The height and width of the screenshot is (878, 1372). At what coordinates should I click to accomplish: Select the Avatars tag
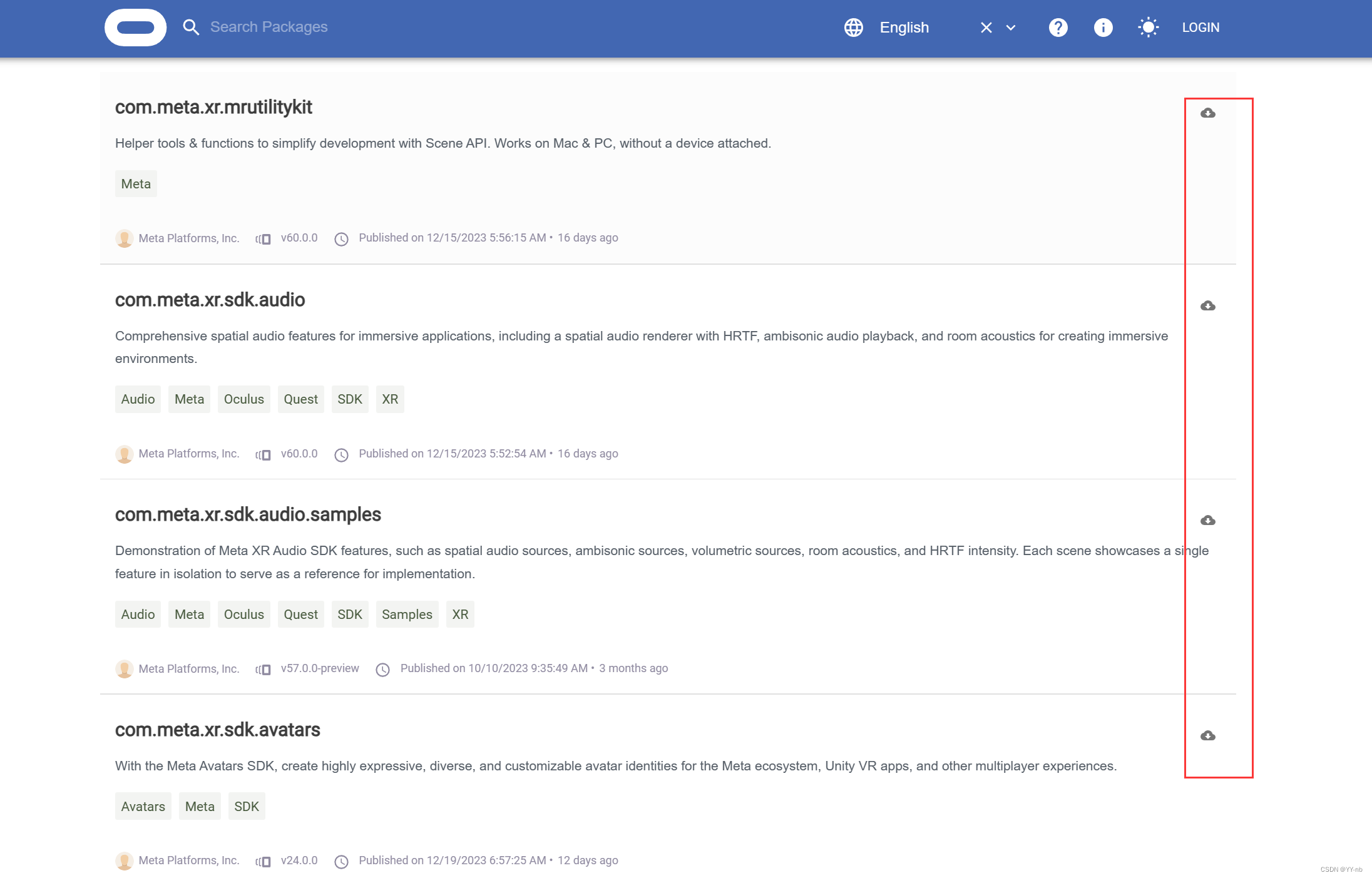coord(143,807)
